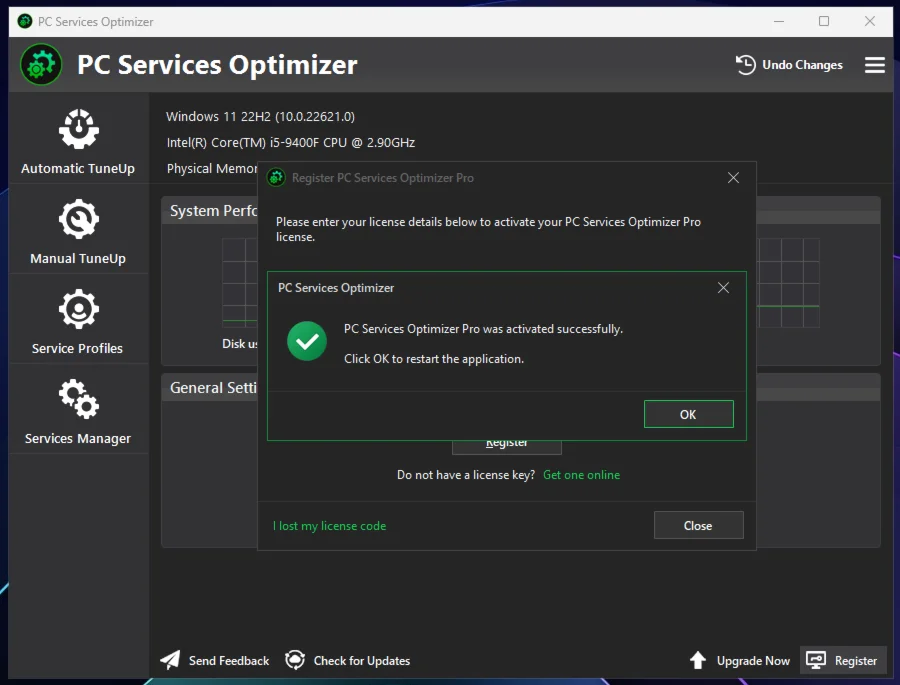Open the 'Get one online' link
Image resolution: width=900 pixels, height=685 pixels.
581,475
